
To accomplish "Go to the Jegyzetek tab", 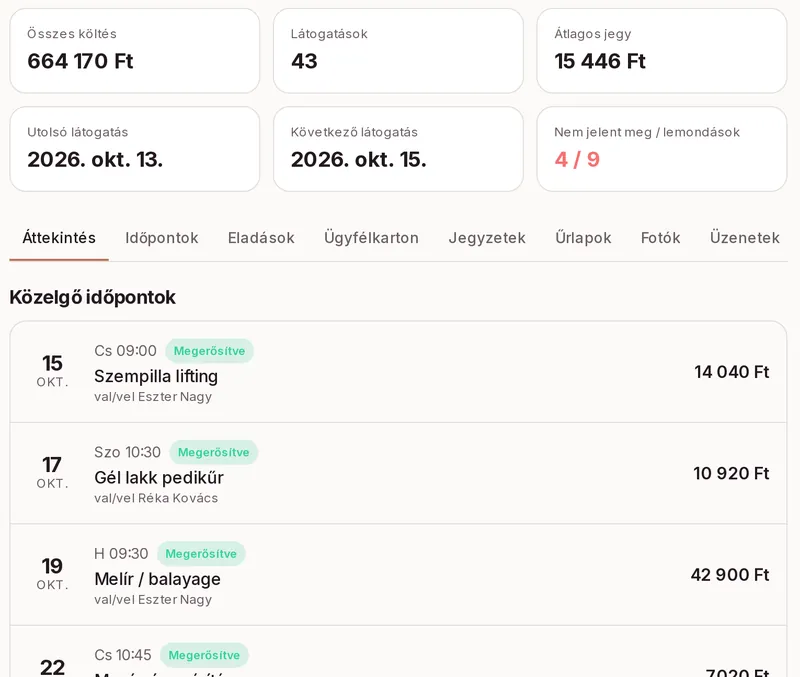I will click(x=487, y=238).
